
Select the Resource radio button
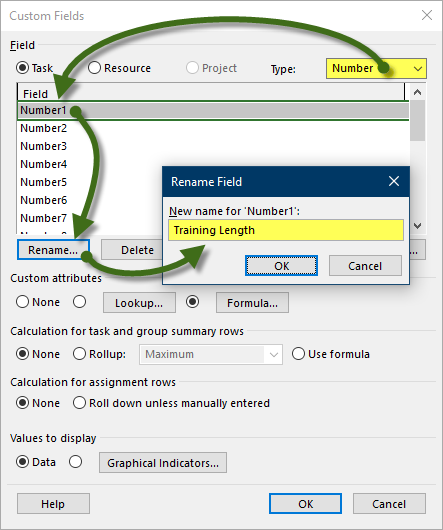click(x=94, y=68)
